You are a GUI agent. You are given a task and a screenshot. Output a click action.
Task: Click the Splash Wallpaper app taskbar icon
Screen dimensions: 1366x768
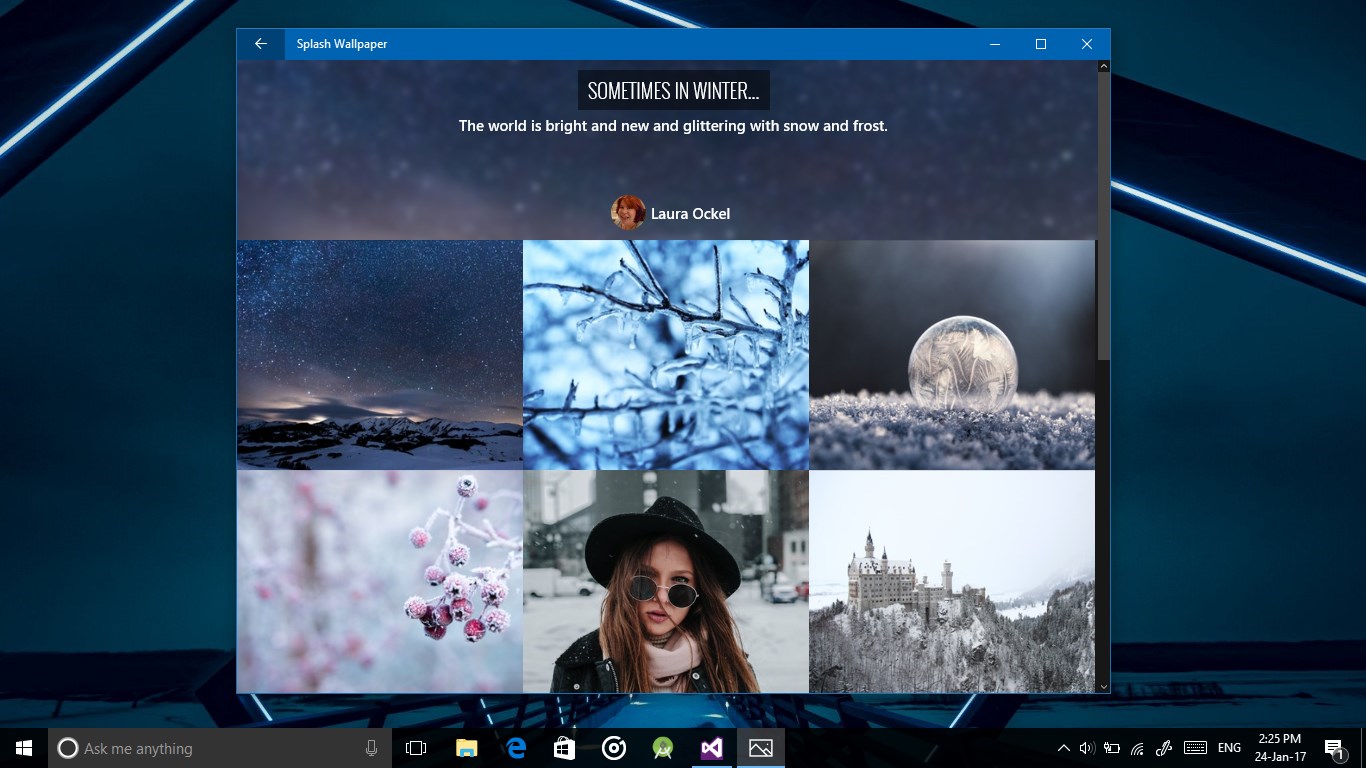(x=760, y=748)
